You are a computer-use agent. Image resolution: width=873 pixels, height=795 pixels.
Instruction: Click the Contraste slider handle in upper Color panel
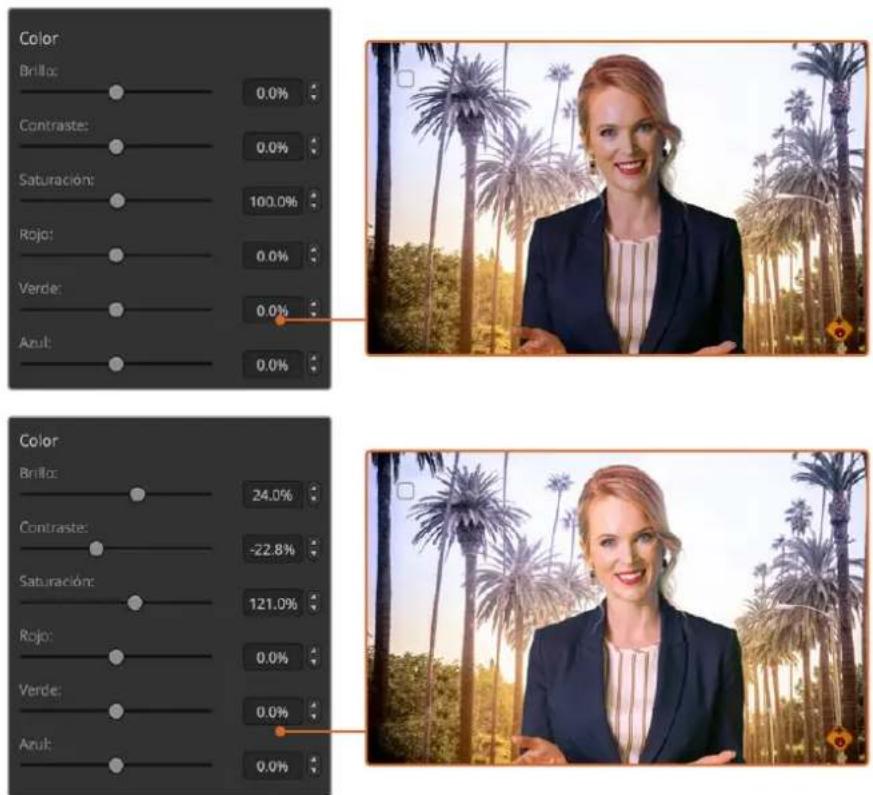116,147
